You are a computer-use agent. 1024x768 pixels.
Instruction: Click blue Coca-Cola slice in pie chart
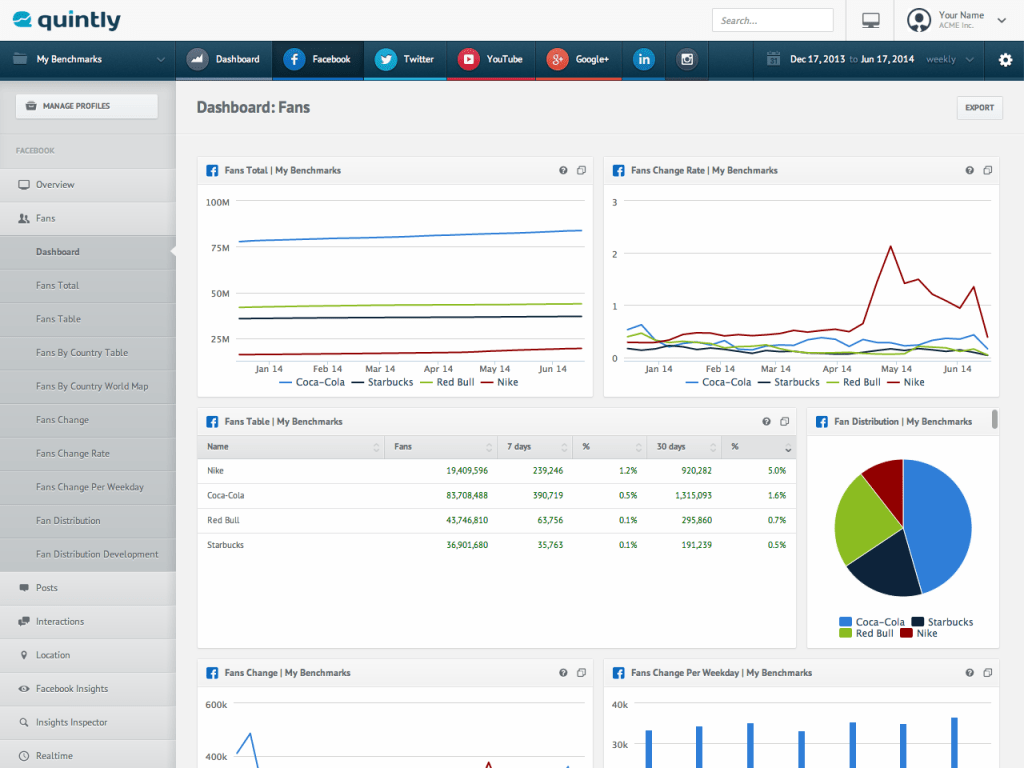point(940,525)
